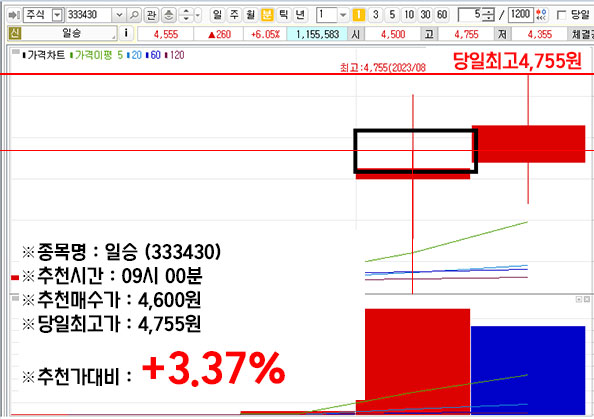This screenshot has height=419, width=594.
Task: Click the 신 badge icon beside 일승
Action: pos(14,33)
